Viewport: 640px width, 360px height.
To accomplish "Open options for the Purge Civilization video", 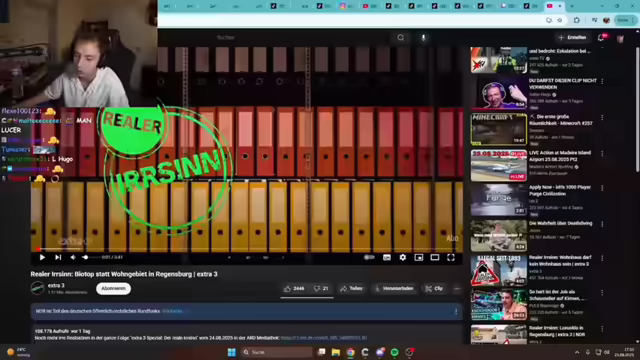I will 602,188.
